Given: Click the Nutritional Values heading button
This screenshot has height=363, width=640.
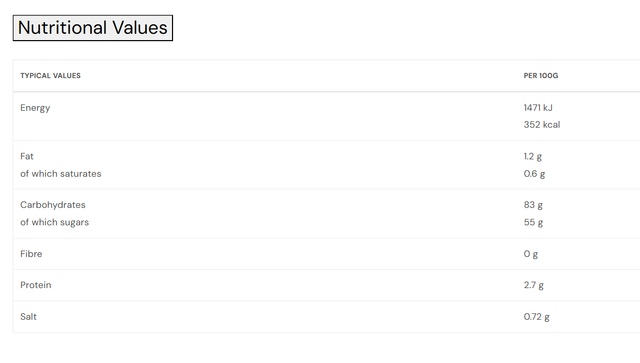Looking at the screenshot, I should coord(93,28).
